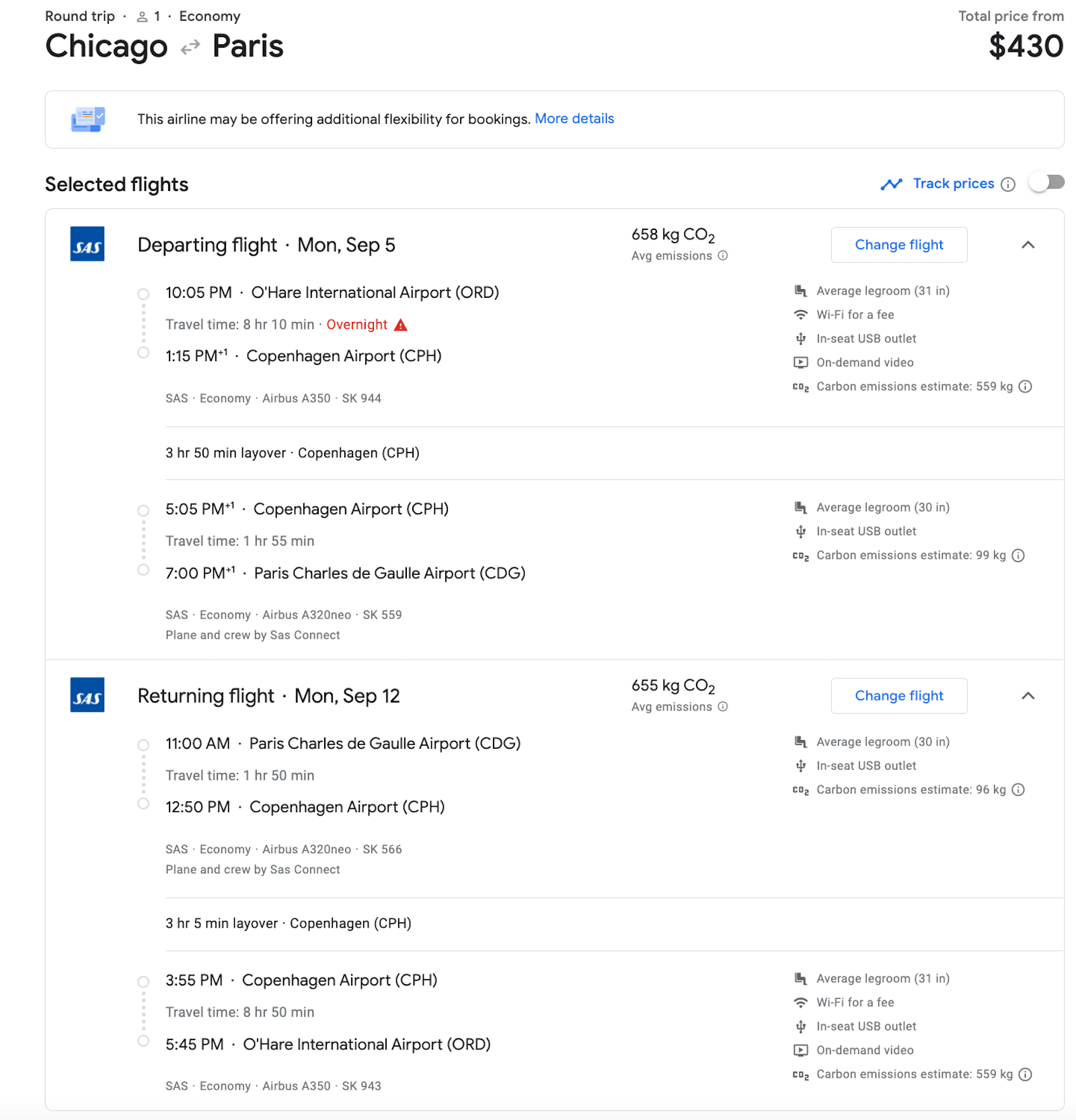
Task: Collapse the departing flight details with the chevron
Action: tap(1028, 245)
